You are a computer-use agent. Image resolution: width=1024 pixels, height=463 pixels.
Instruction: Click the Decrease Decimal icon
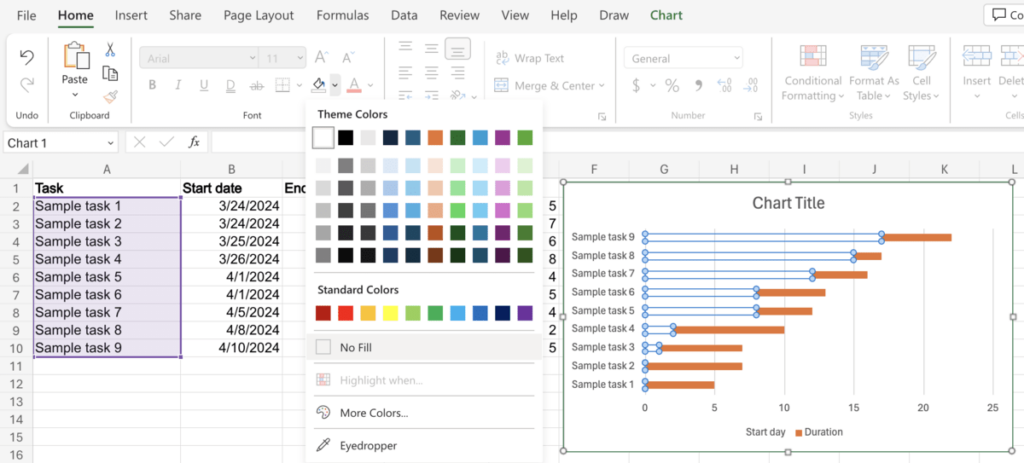click(x=750, y=86)
